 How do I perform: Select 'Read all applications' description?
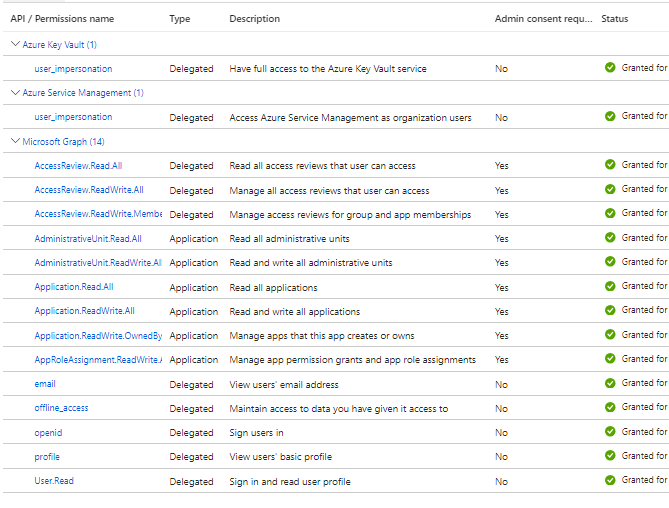[273, 288]
